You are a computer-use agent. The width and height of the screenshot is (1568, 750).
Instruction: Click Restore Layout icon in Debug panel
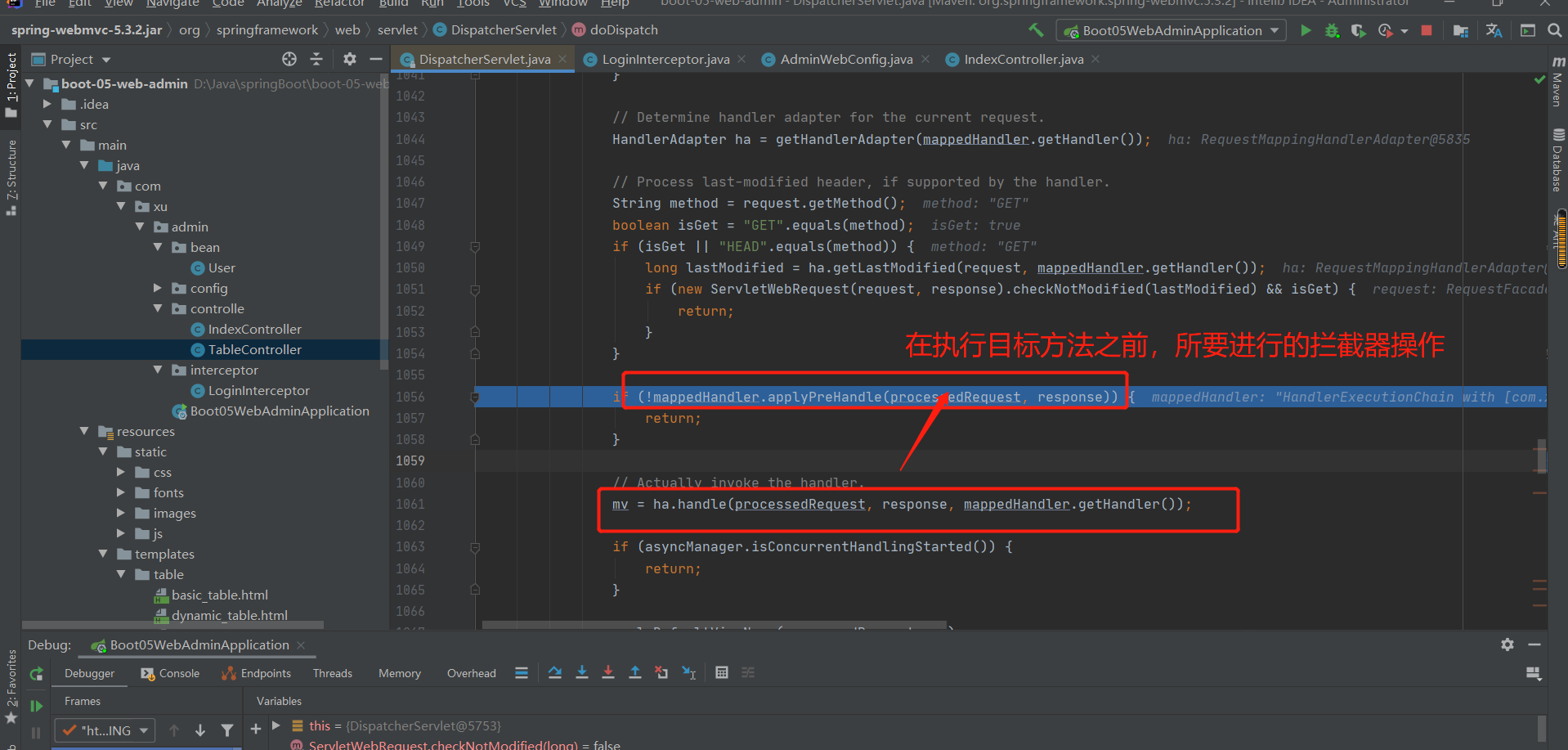click(x=1534, y=673)
